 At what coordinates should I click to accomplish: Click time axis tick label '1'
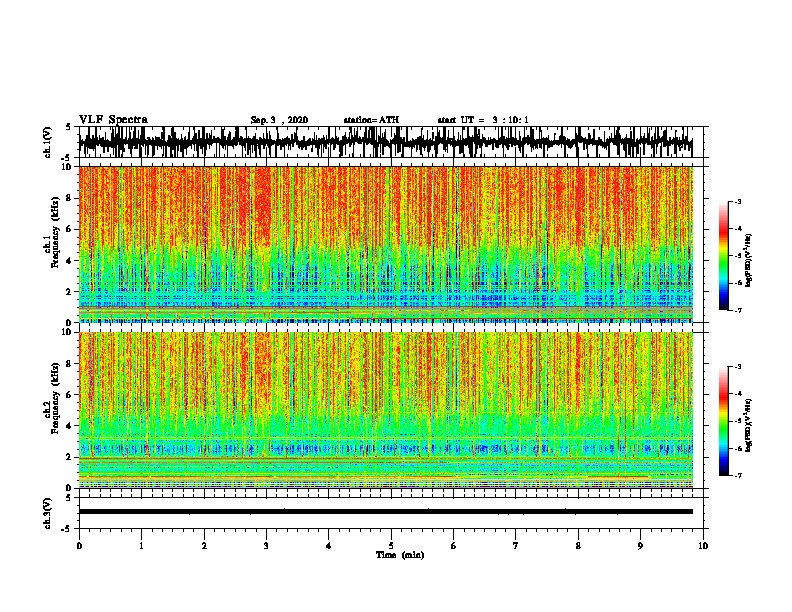[141, 546]
